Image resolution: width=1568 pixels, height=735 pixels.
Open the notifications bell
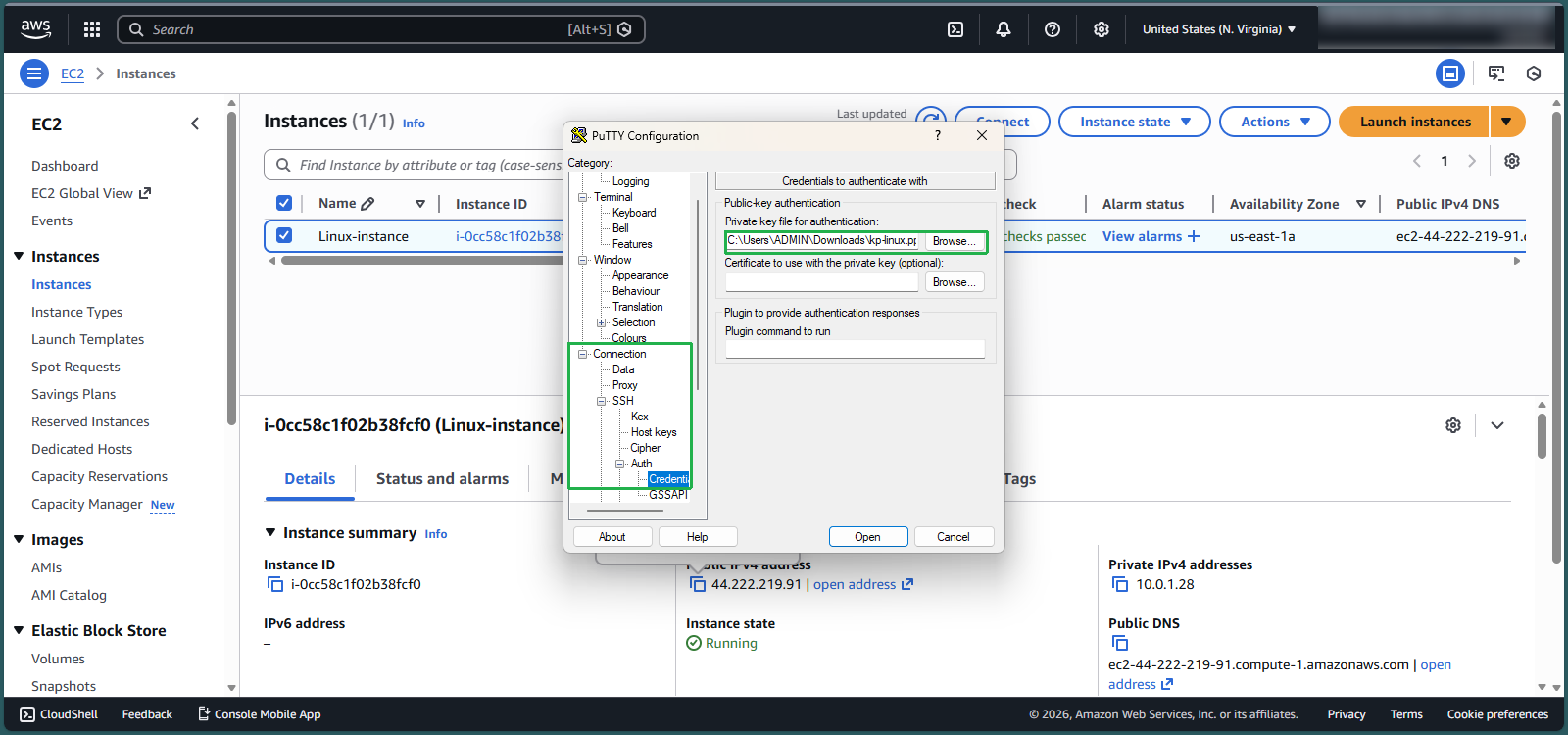[1004, 29]
